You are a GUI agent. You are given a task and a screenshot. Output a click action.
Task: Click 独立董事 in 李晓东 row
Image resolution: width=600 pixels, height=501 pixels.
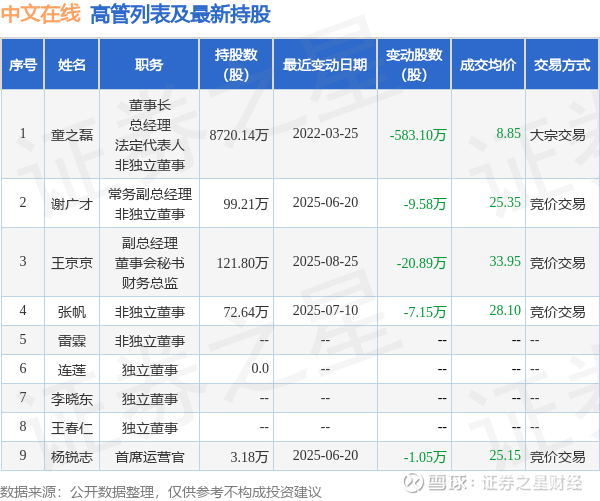point(150,399)
